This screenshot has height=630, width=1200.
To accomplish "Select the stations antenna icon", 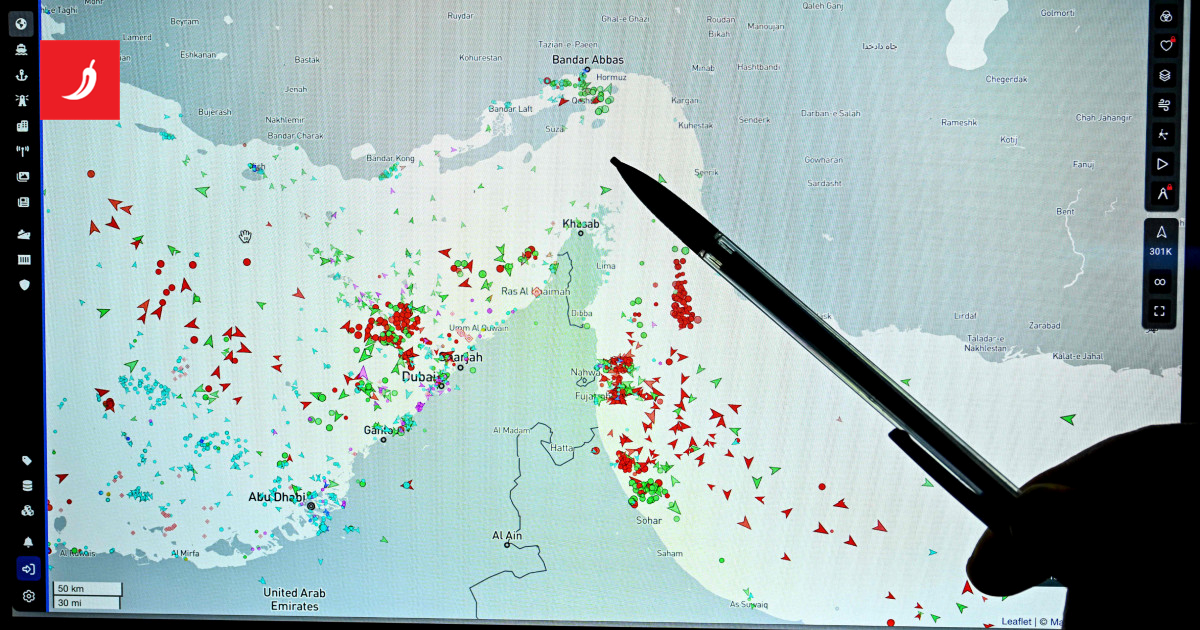I will point(22,152).
